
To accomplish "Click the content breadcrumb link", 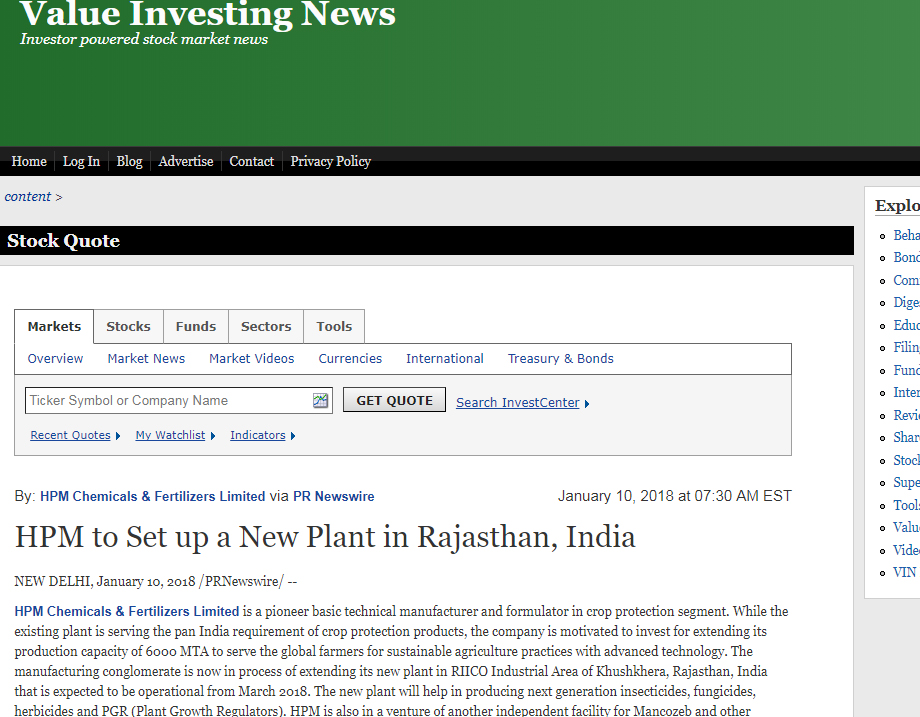I will pyautogui.click(x=28, y=197).
